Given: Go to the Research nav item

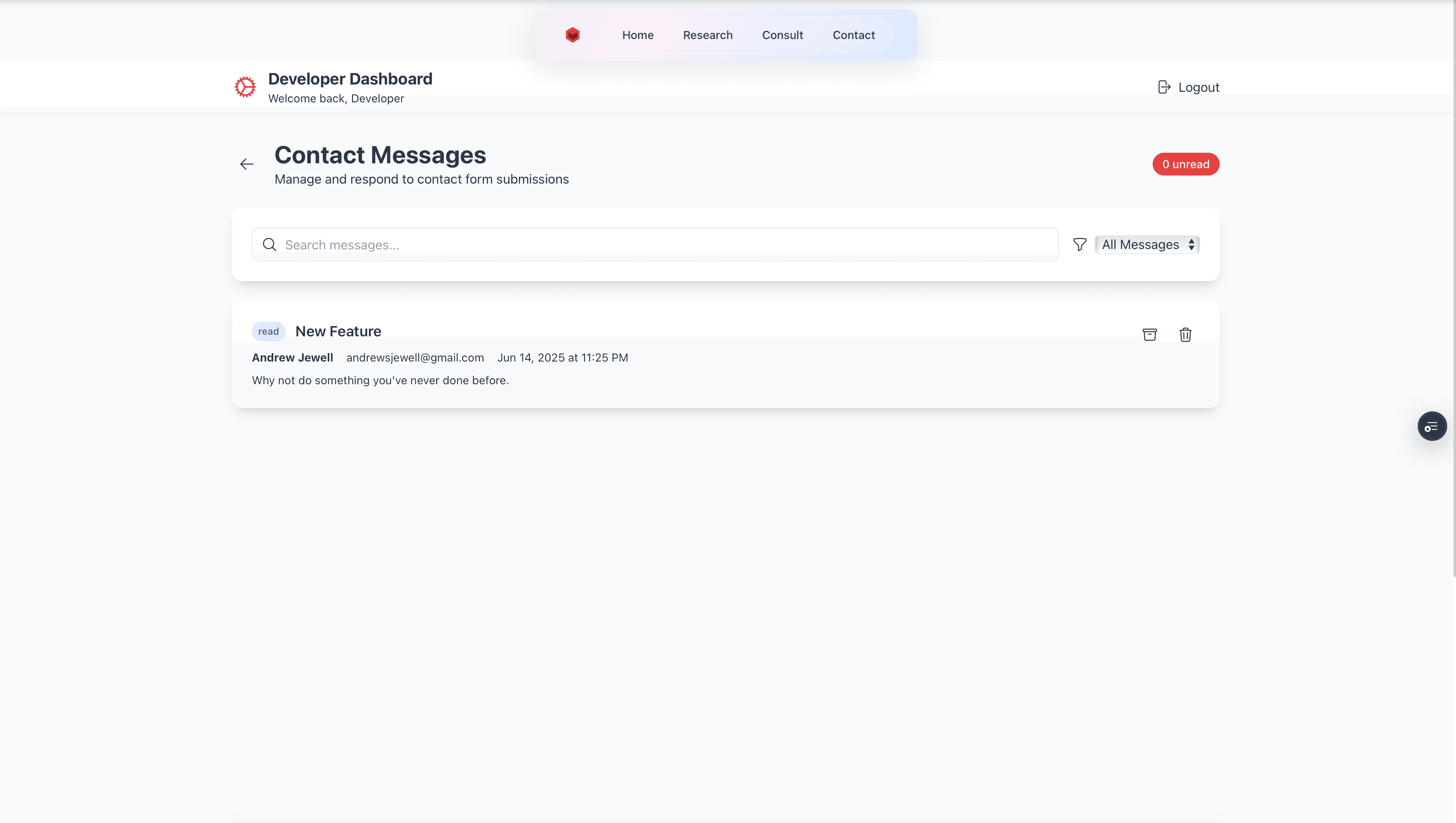Looking at the screenshot, I should coord(708,35).
